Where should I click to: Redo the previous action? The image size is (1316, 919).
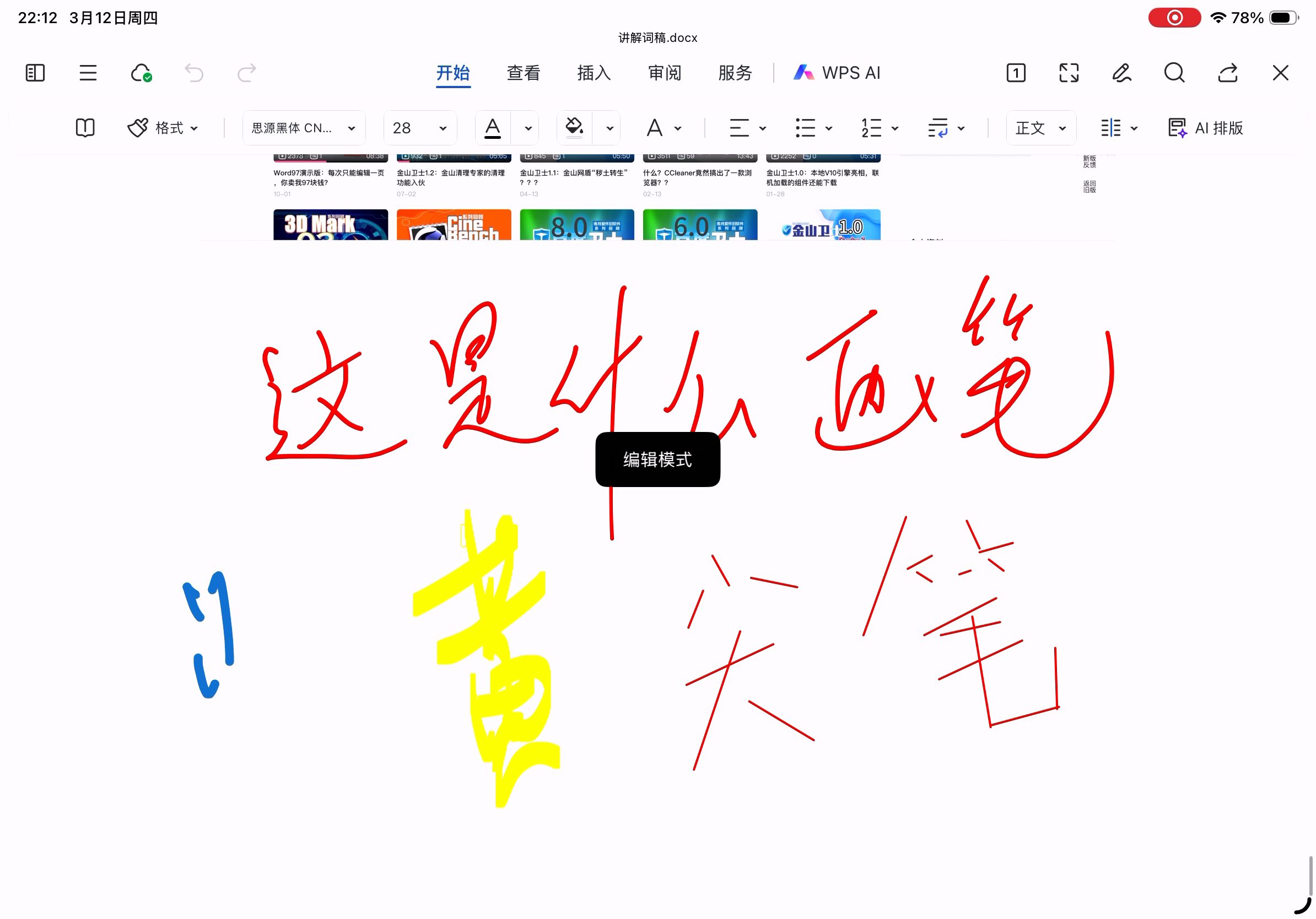(x=246, y=73)
